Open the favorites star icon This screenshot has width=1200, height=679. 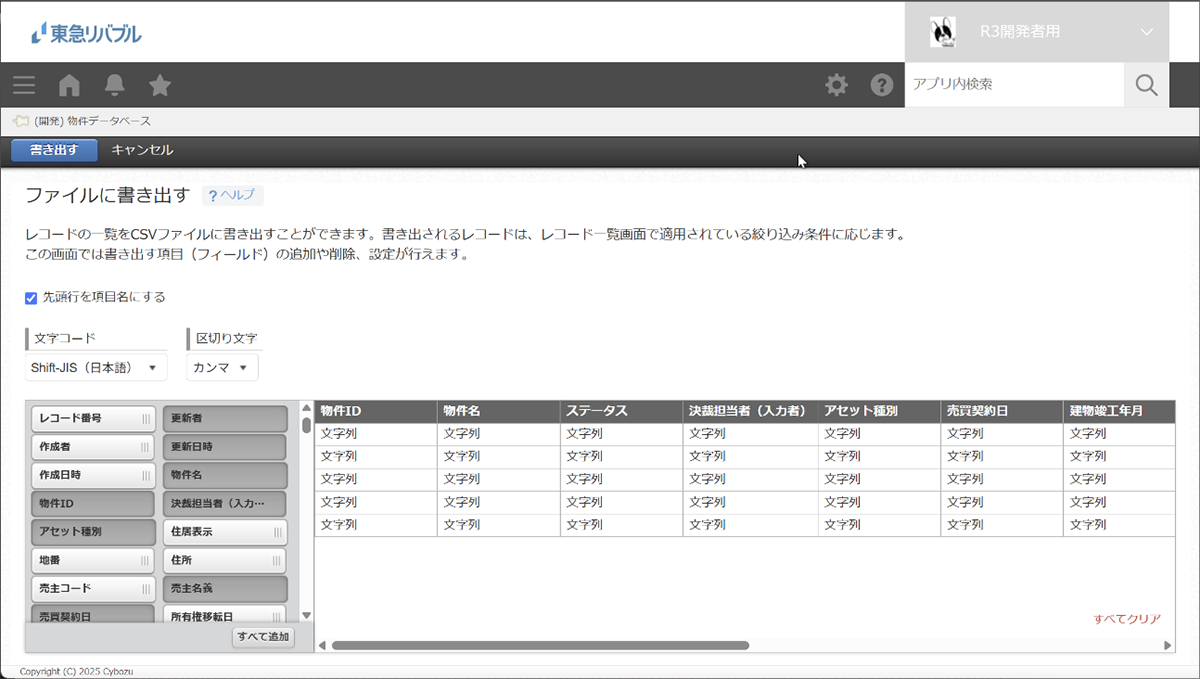(x=160, y=85)
